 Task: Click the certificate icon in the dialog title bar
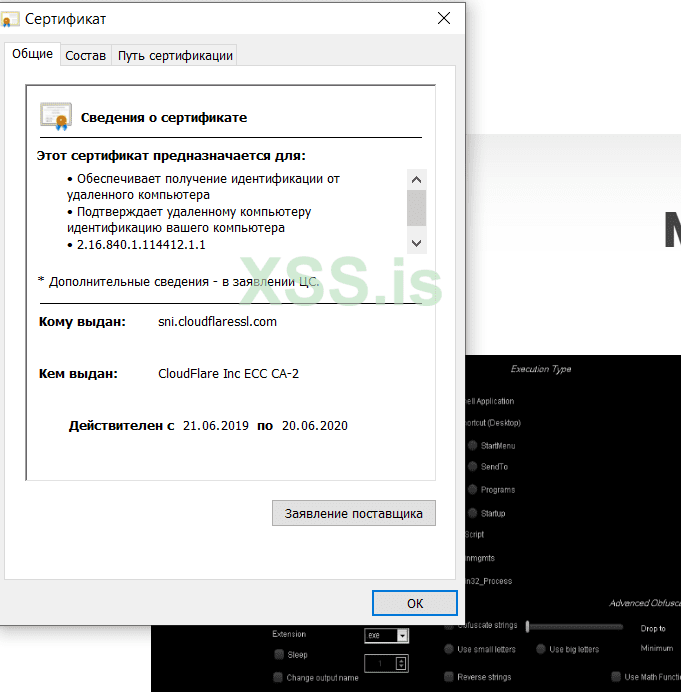click(x=9, y=19)
